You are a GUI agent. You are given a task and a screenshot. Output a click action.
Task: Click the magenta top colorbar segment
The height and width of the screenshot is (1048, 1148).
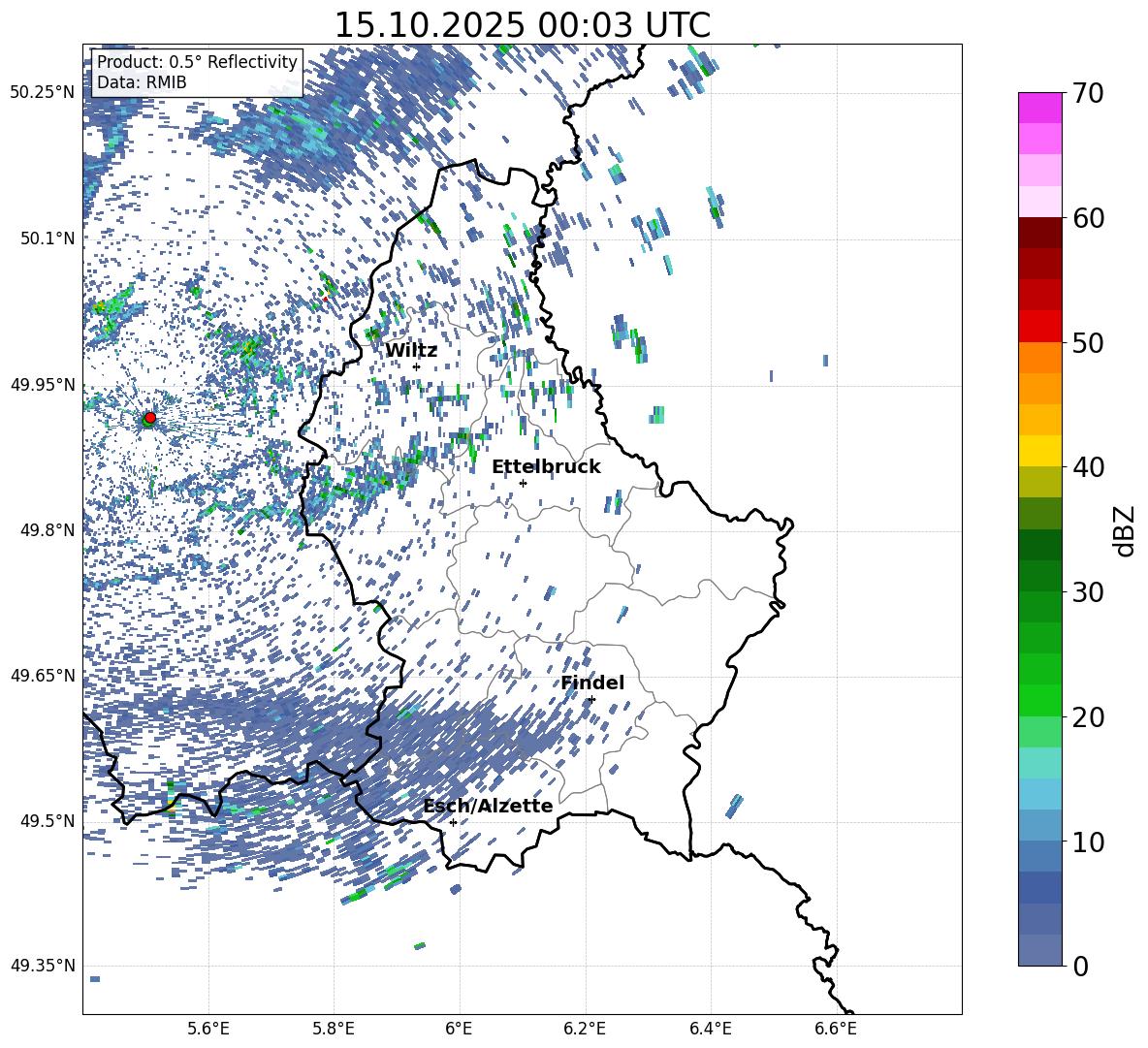pos(1039,109)
